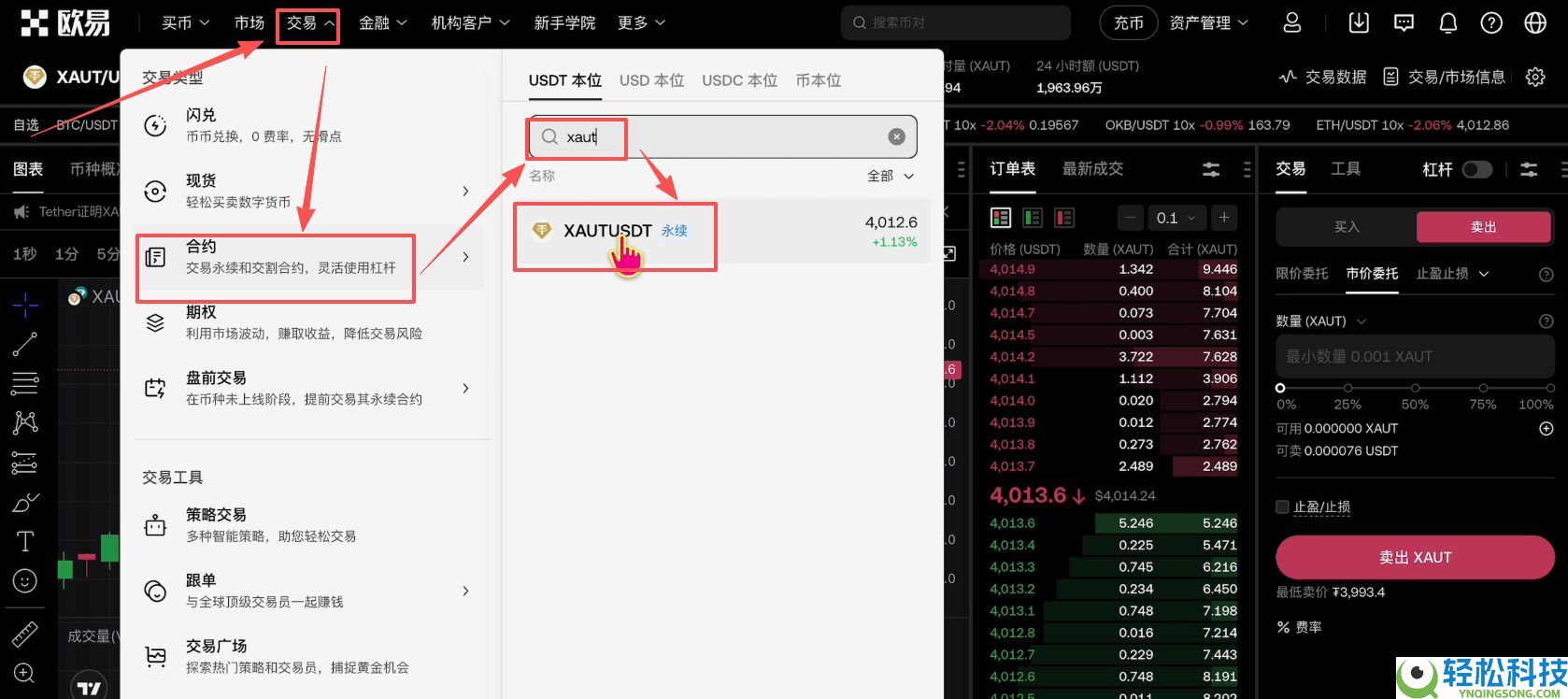Screen dimensions: 1568x699
Task: Open the user profile icon
Action: click(x=1292, y=23)
